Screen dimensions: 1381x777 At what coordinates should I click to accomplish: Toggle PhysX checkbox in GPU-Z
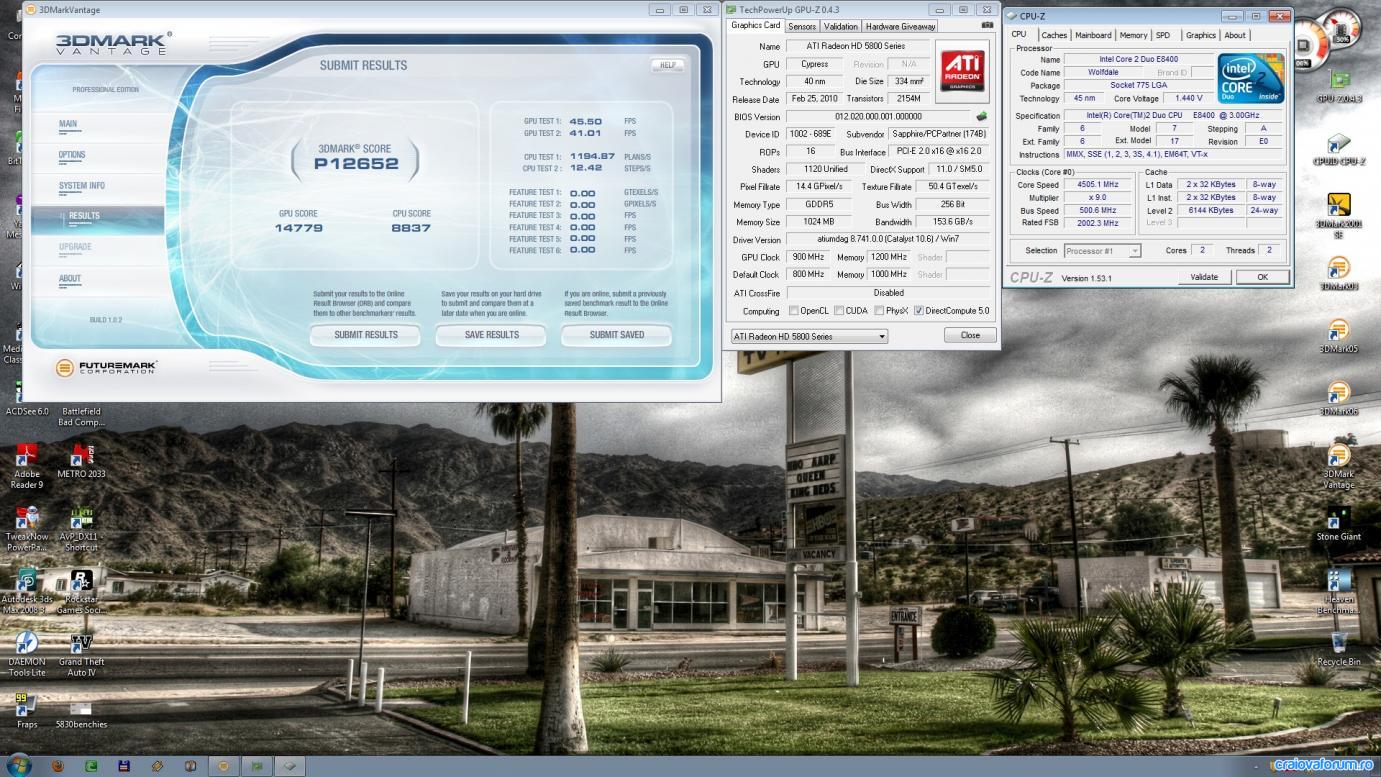[879, 311]
